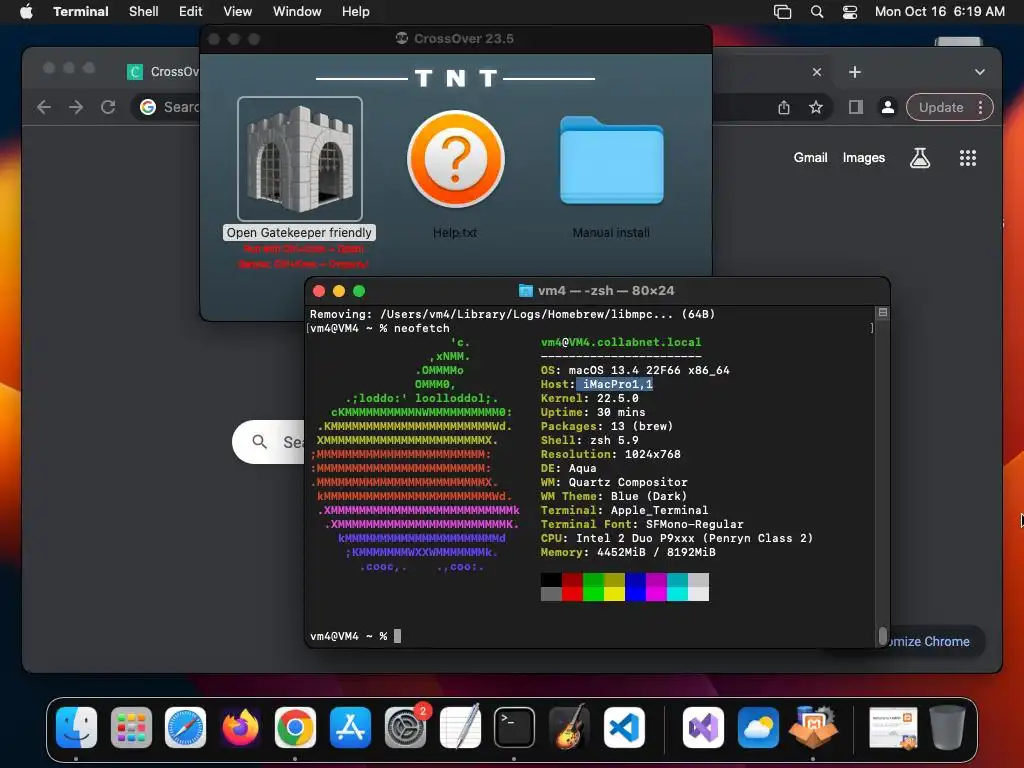Go forward in Chrome
This screenshot has height=768, width=1024.
[x=76, y=107]
